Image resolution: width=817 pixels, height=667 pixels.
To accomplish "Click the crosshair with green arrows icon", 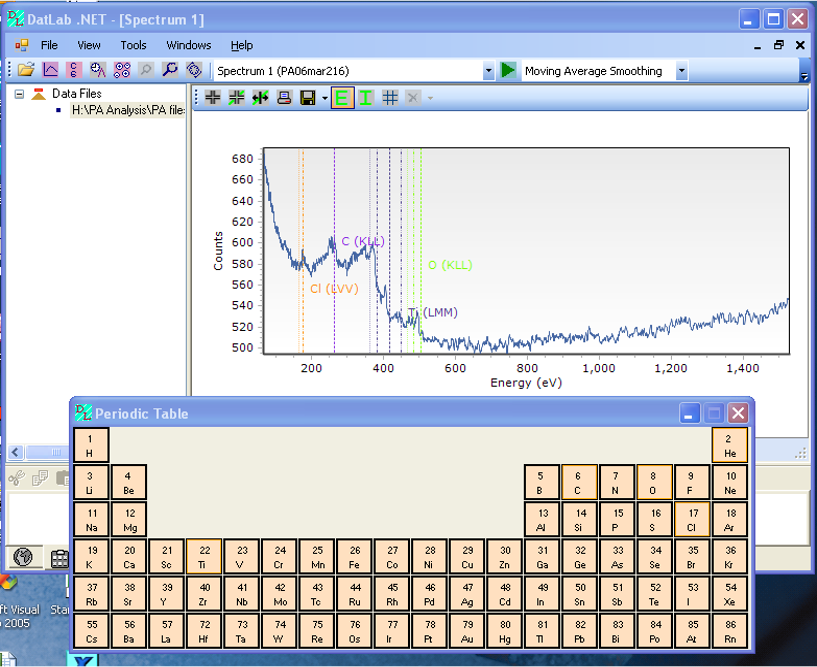I will click(237, 97).
